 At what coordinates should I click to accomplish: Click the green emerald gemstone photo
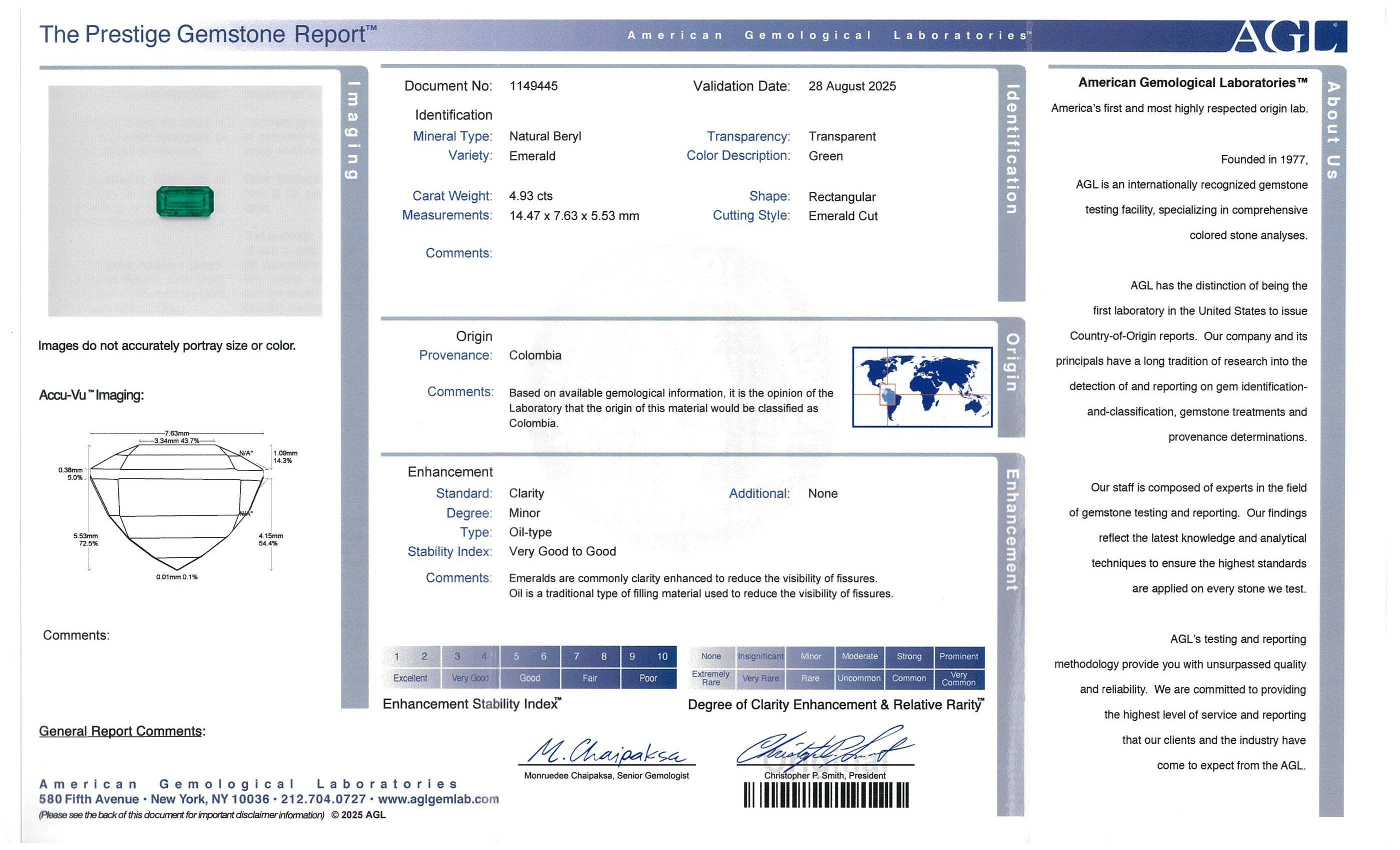point(185,201)
